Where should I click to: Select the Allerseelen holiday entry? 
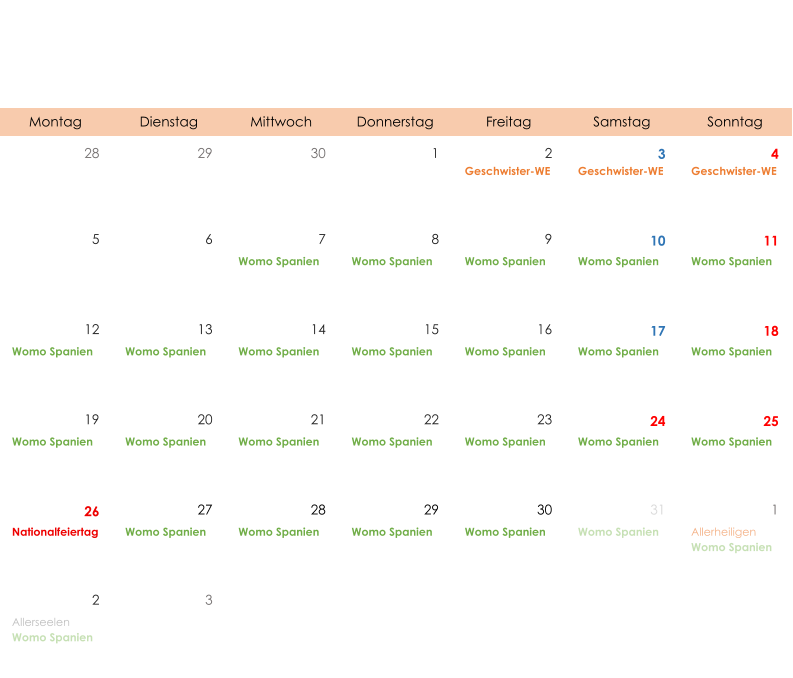pyautogui.click(x=41, y=622)
